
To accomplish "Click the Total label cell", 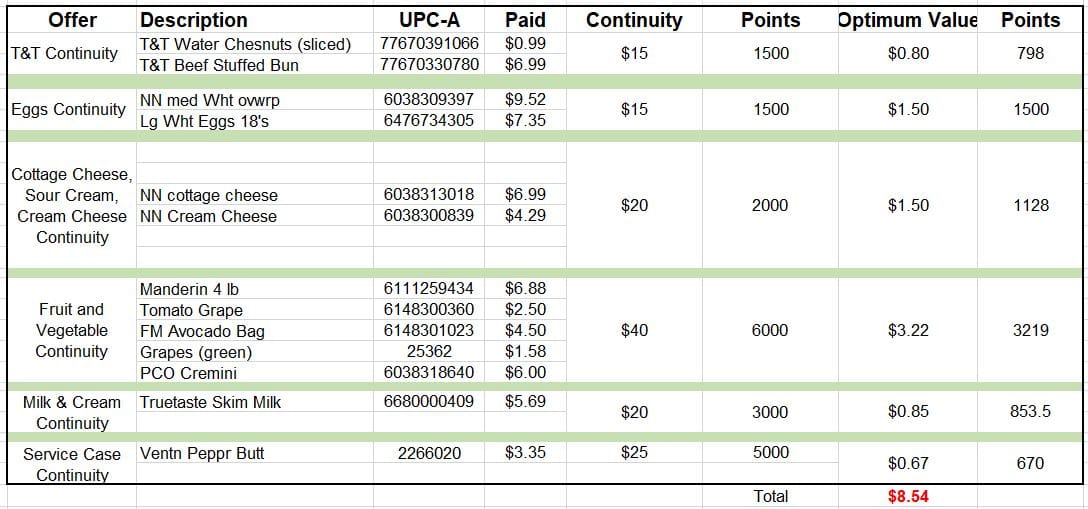I will [x=770, y=496].
